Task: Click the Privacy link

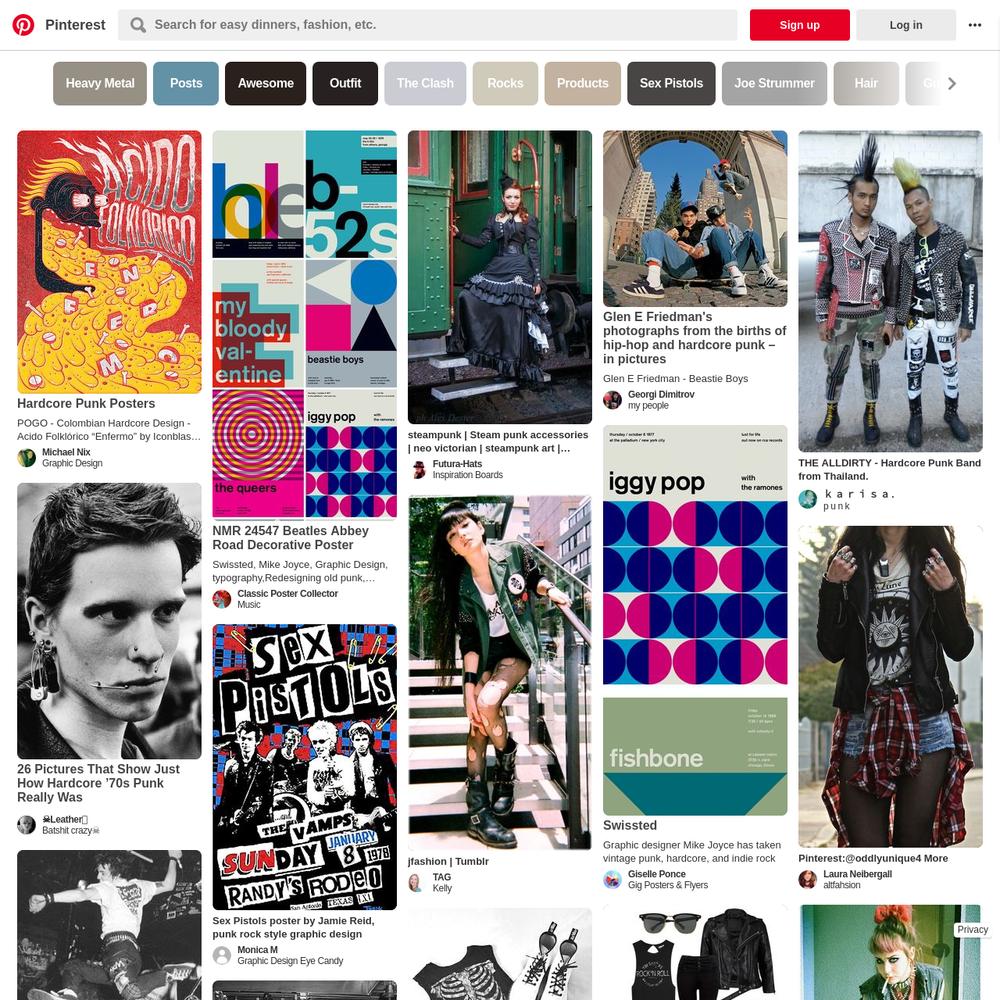Action: pos(973,930)
